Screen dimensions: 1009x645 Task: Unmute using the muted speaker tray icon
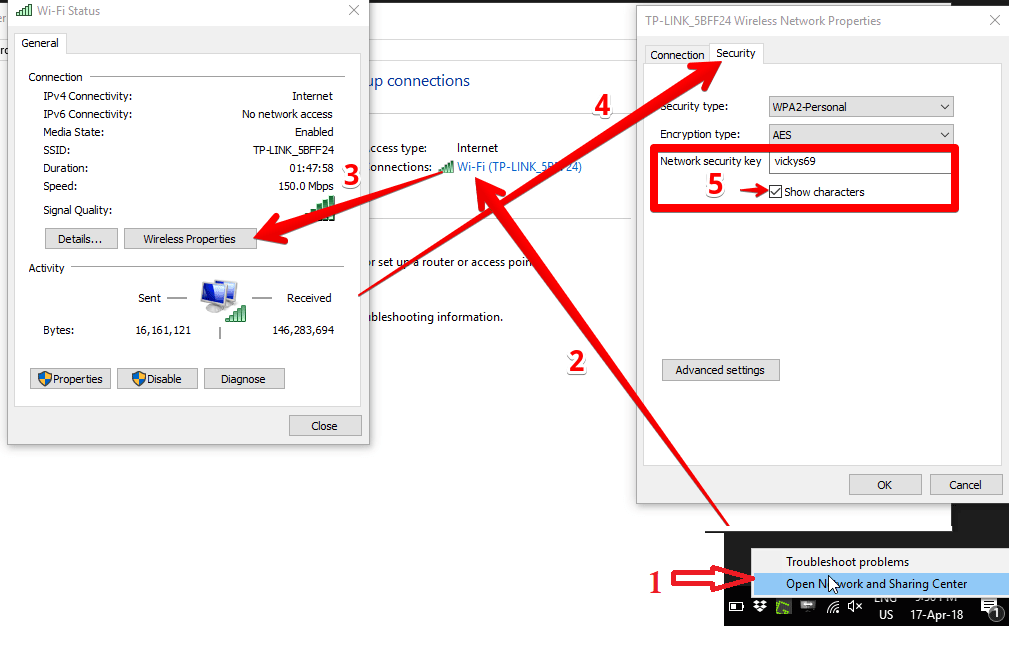(x=856, y=606)
